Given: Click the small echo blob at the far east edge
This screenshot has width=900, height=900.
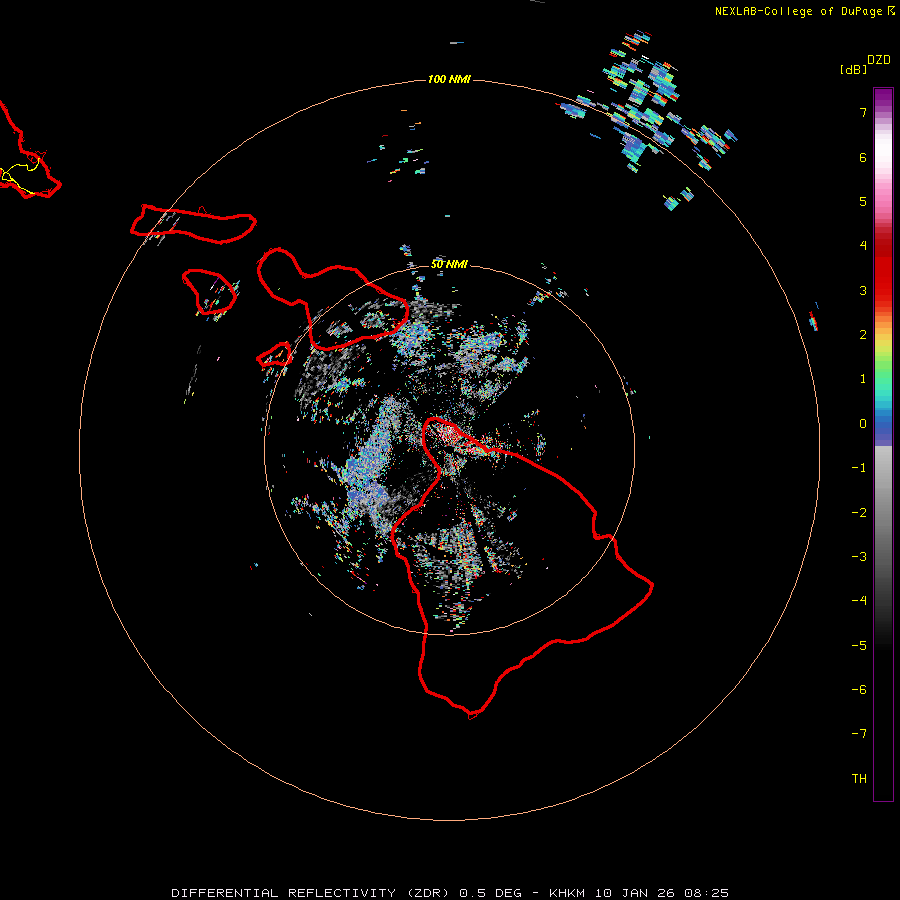Looking at the screenshot, I should 813,319.
